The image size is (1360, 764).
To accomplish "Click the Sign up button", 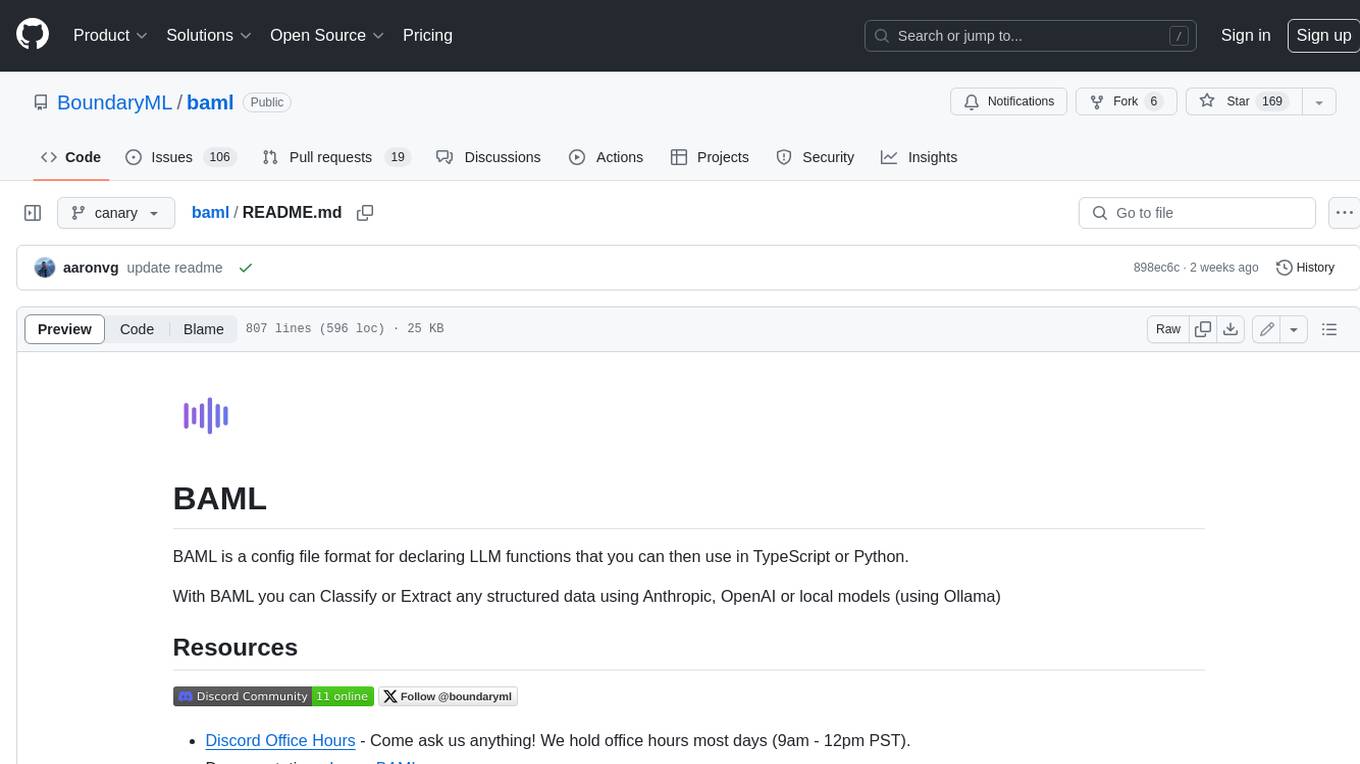I will (x=1323, y=35).
